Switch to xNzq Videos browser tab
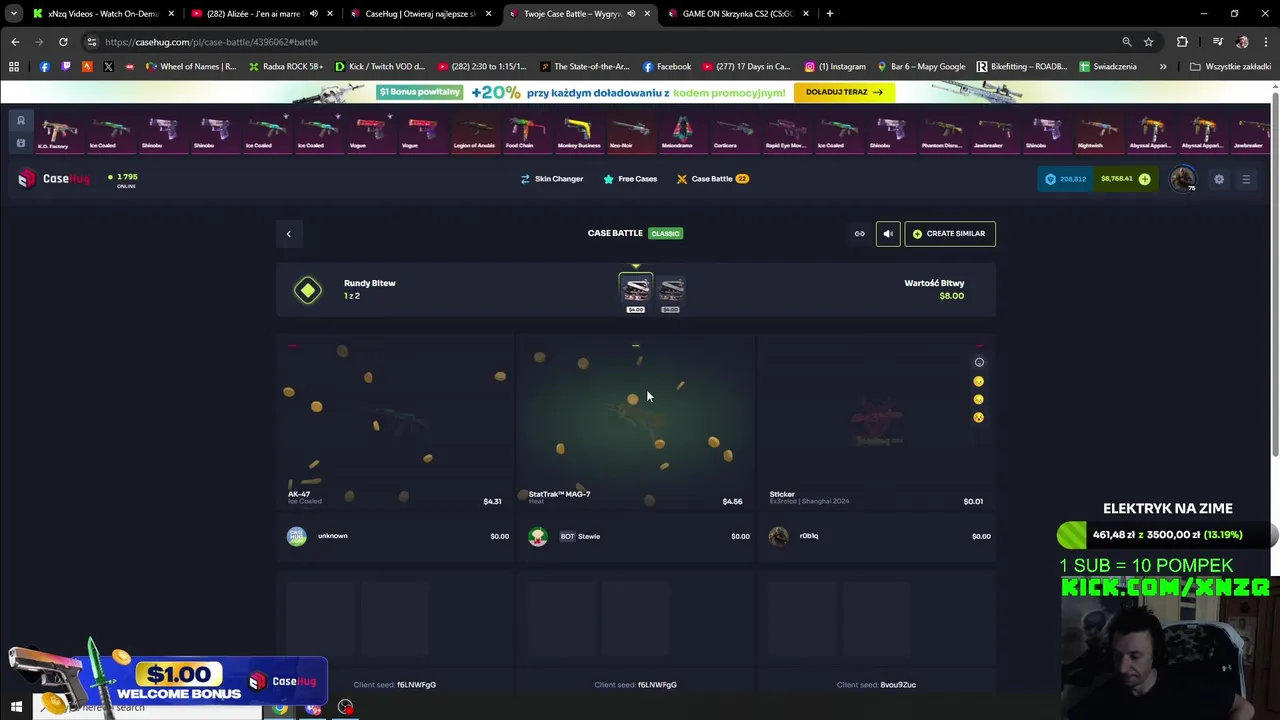This screenshot has height=720, width=1280. [x=101, y=14]
